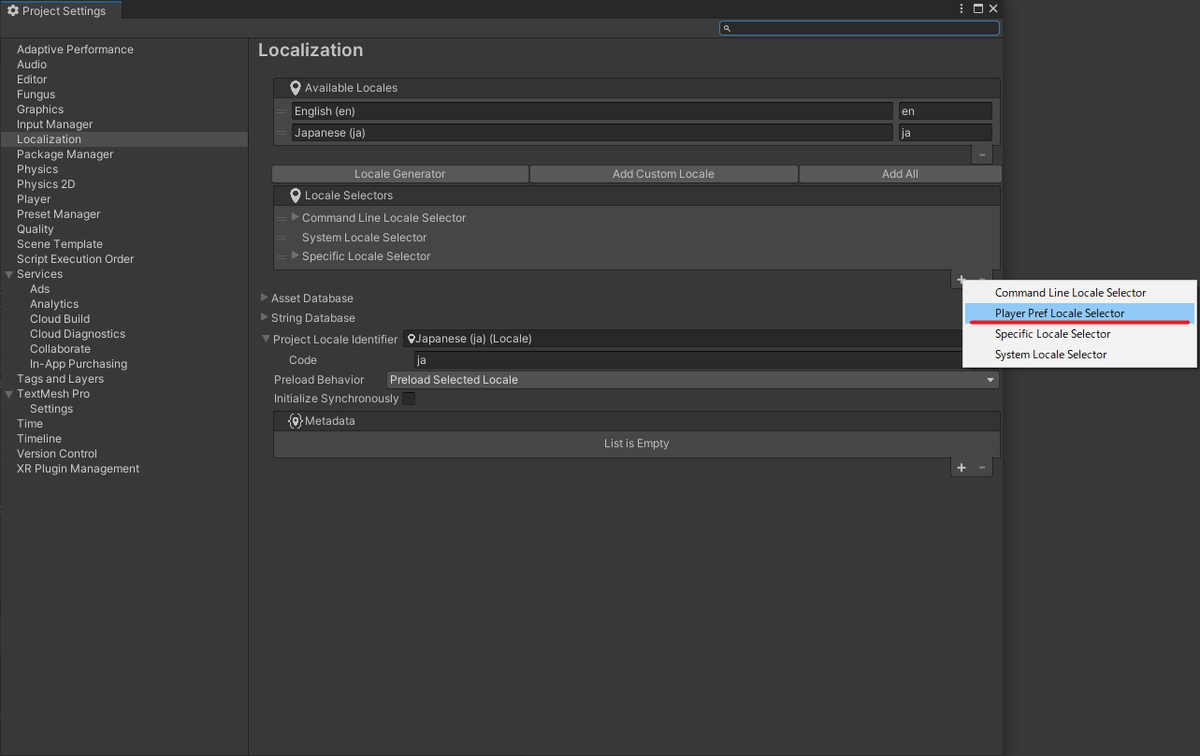Click the minus icon under Available Locales
Image resolution: width=1200 pixels, height=756 pixels.
coord(981,154)
